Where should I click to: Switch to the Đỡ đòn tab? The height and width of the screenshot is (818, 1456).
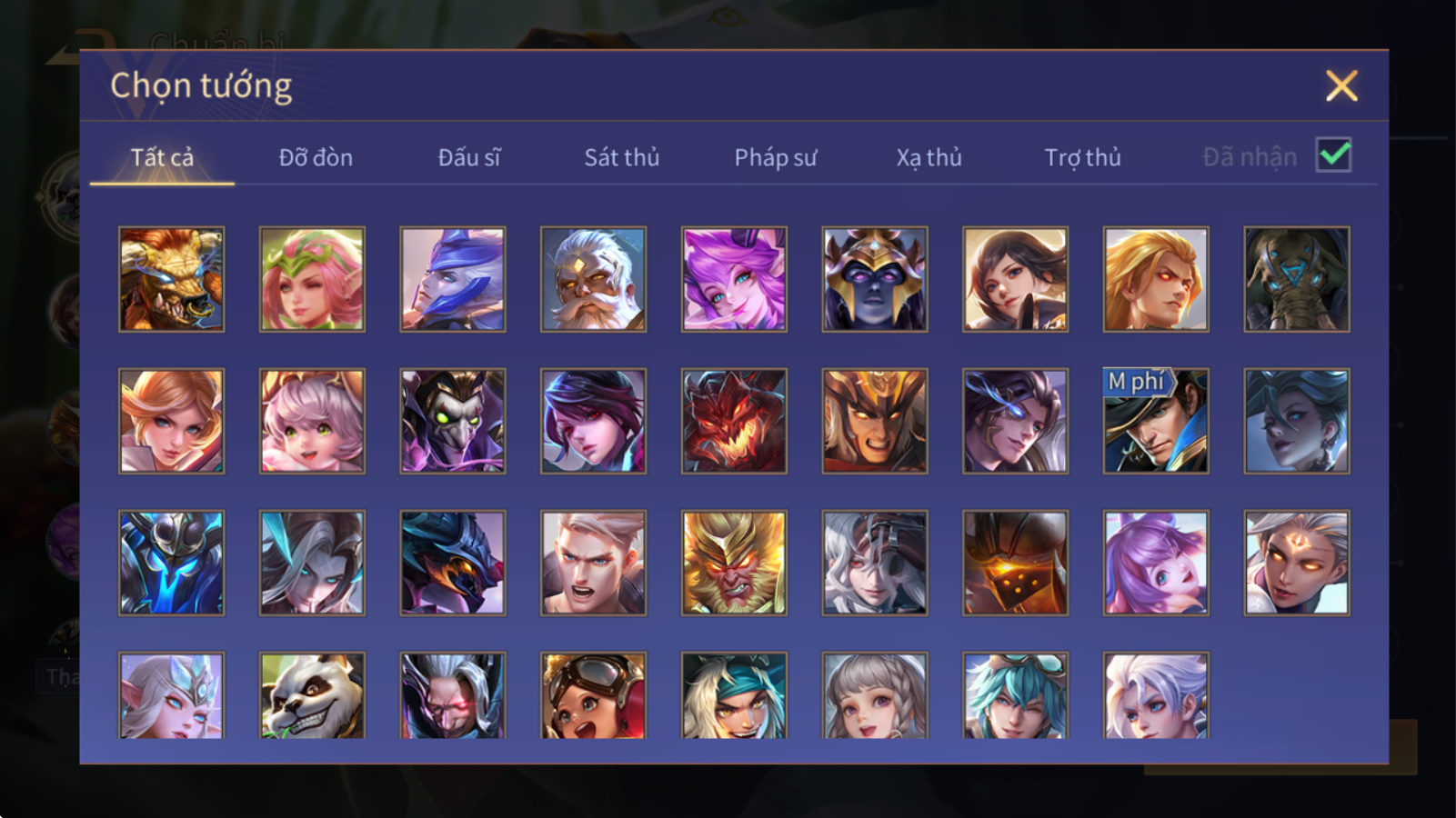[x=316, y=157]
